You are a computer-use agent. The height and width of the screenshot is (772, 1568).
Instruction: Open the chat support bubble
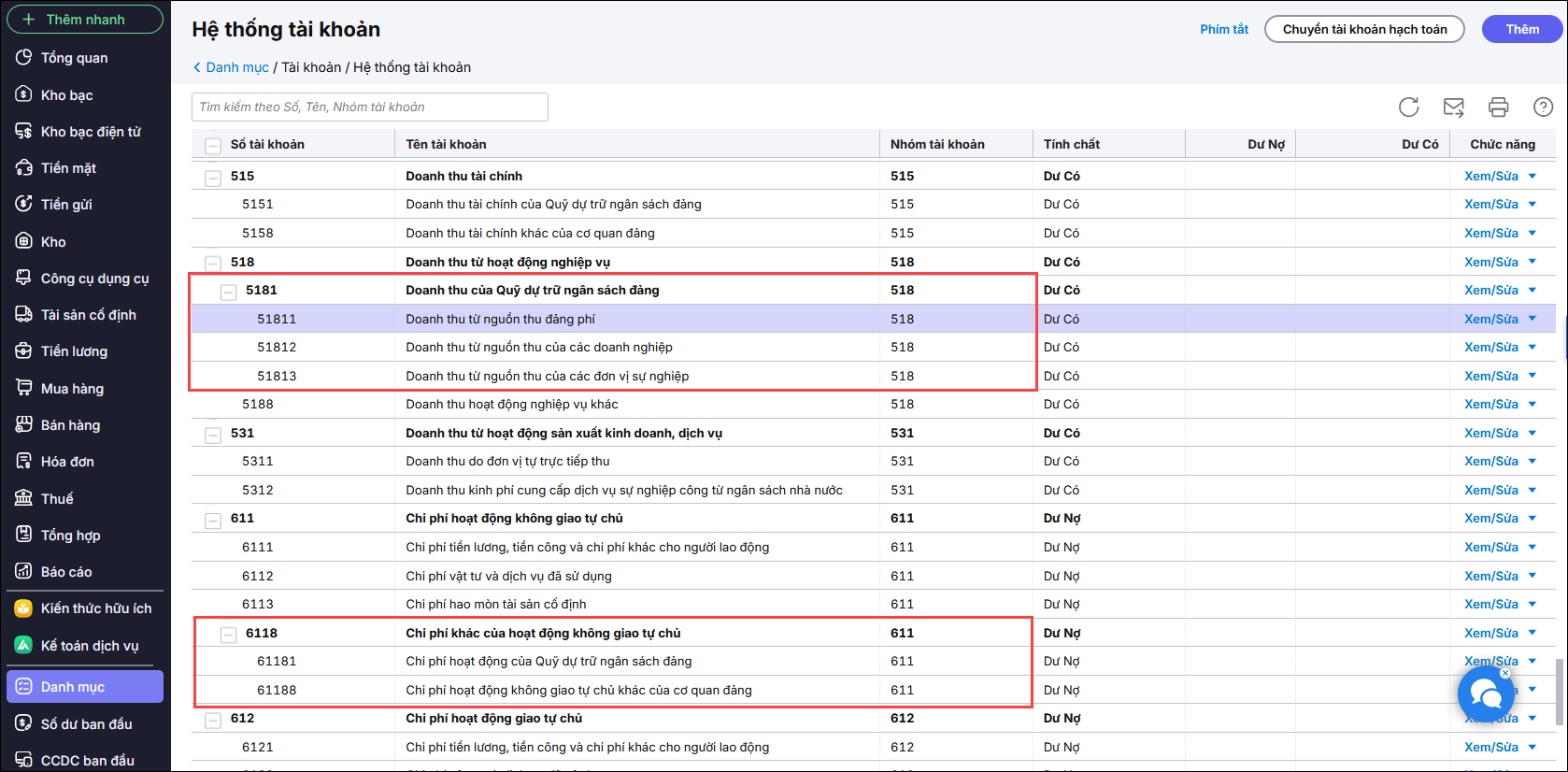tap(1485, 694)
